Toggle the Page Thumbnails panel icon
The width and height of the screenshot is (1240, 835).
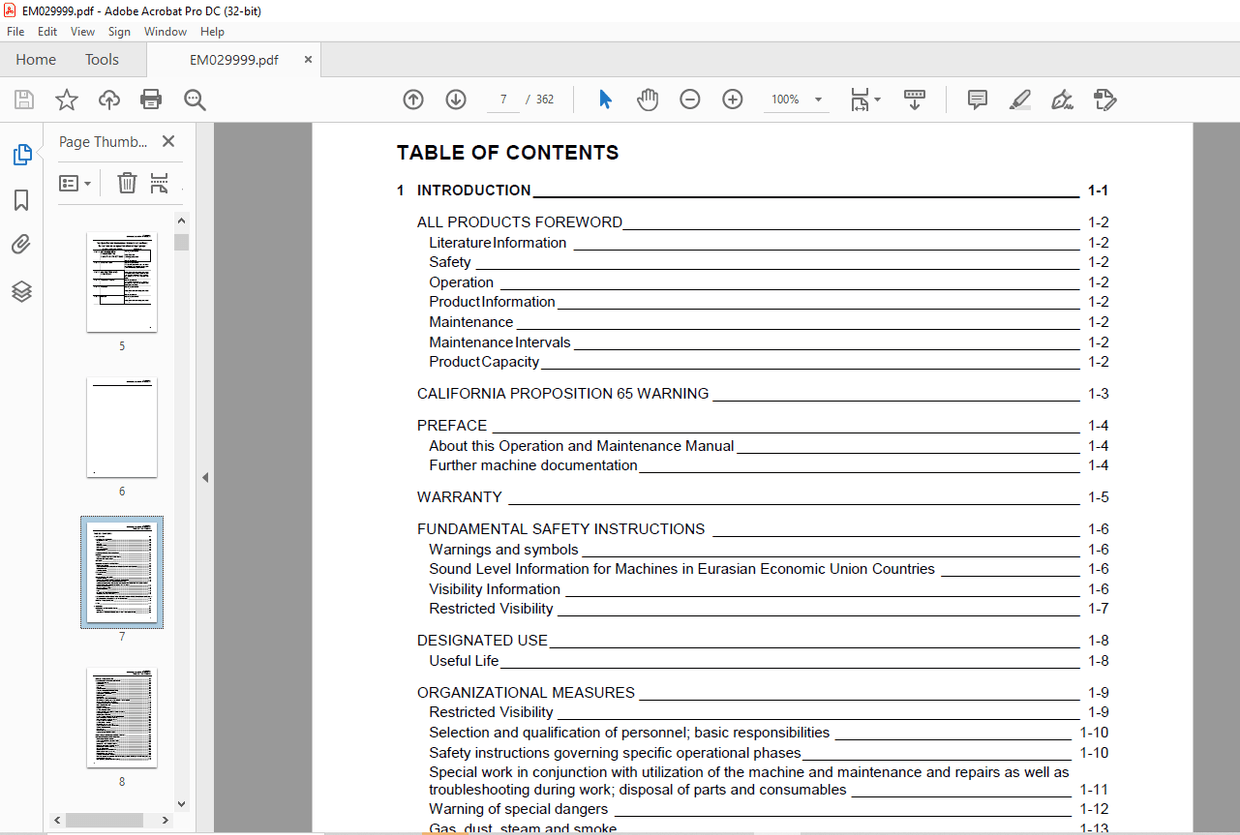click(21, 155)
